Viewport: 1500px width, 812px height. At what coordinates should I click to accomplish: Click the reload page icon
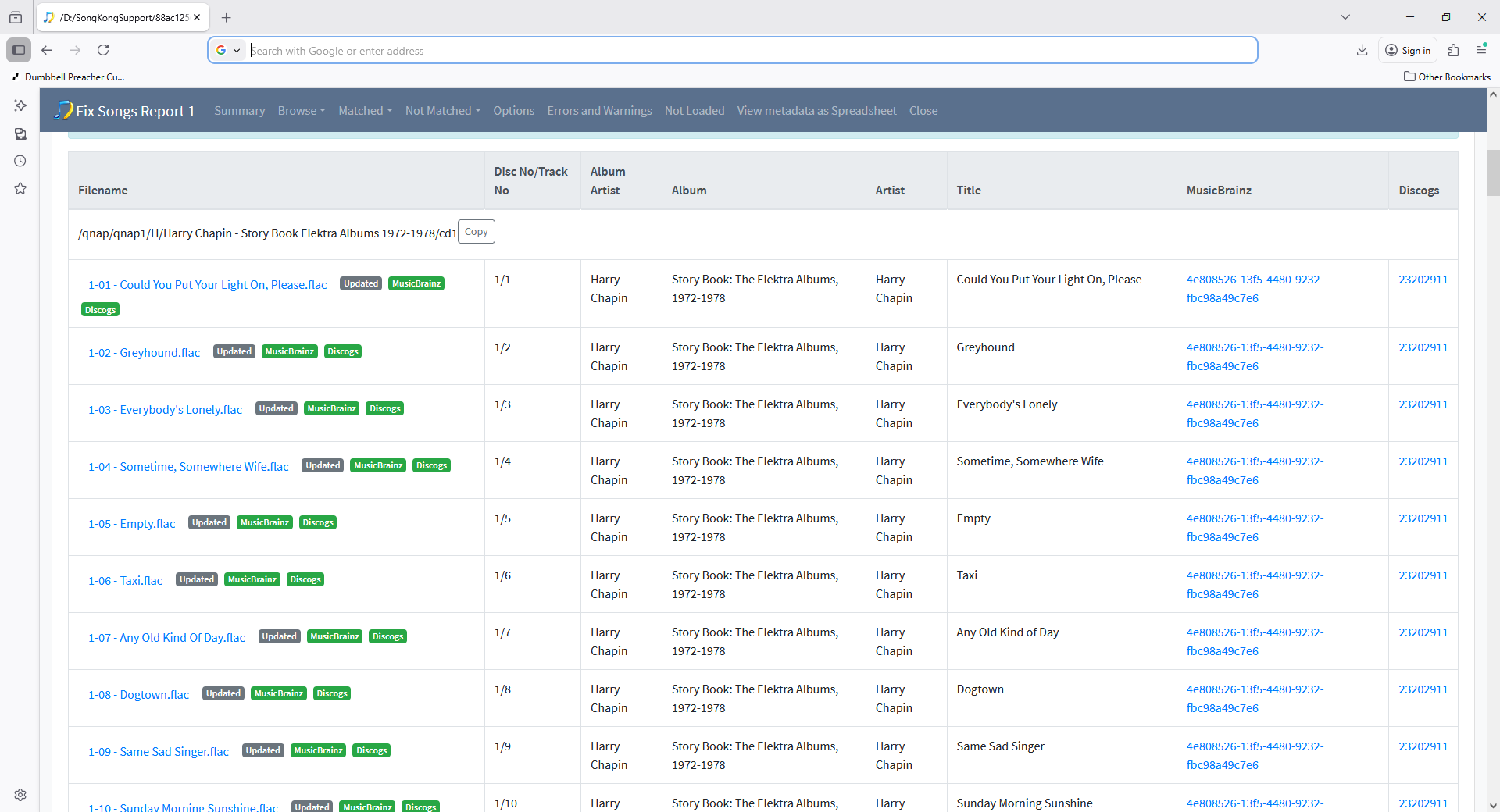coord(103,50)
